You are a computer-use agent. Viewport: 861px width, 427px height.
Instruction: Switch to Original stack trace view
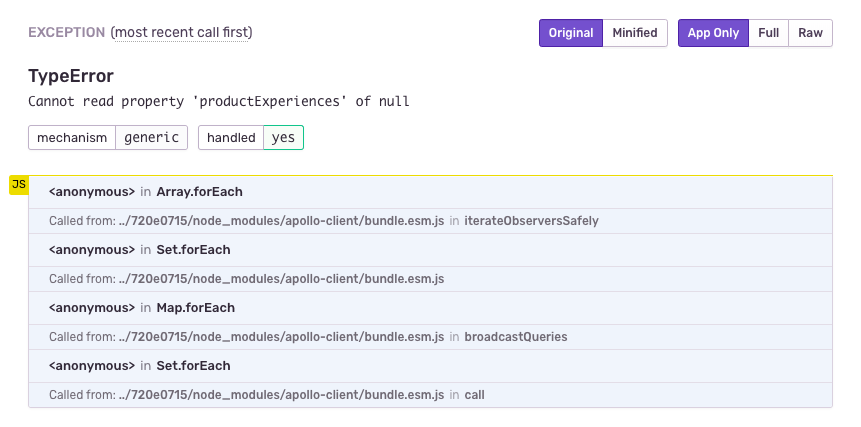571,33
